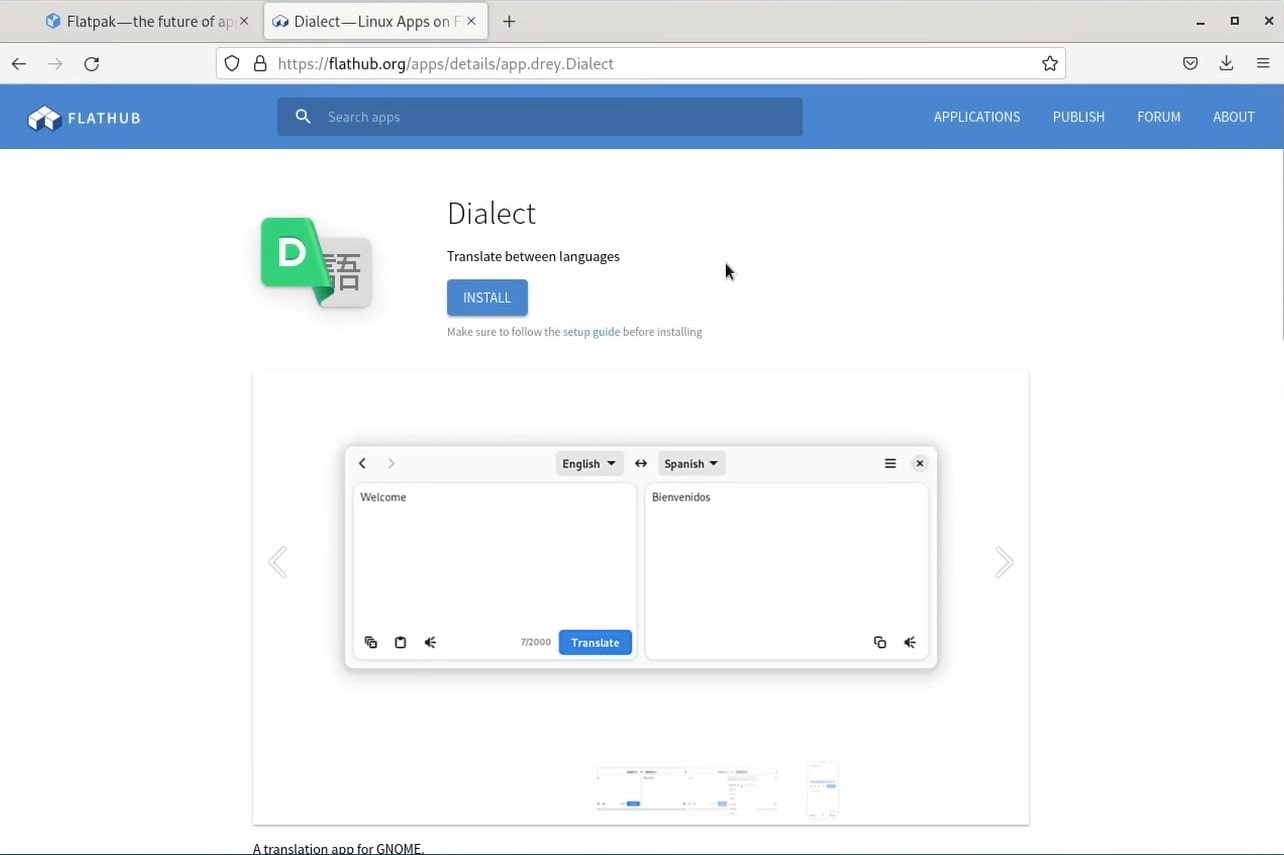
Task: Click the 7/2000 character counter
Action: coord(536,642)
